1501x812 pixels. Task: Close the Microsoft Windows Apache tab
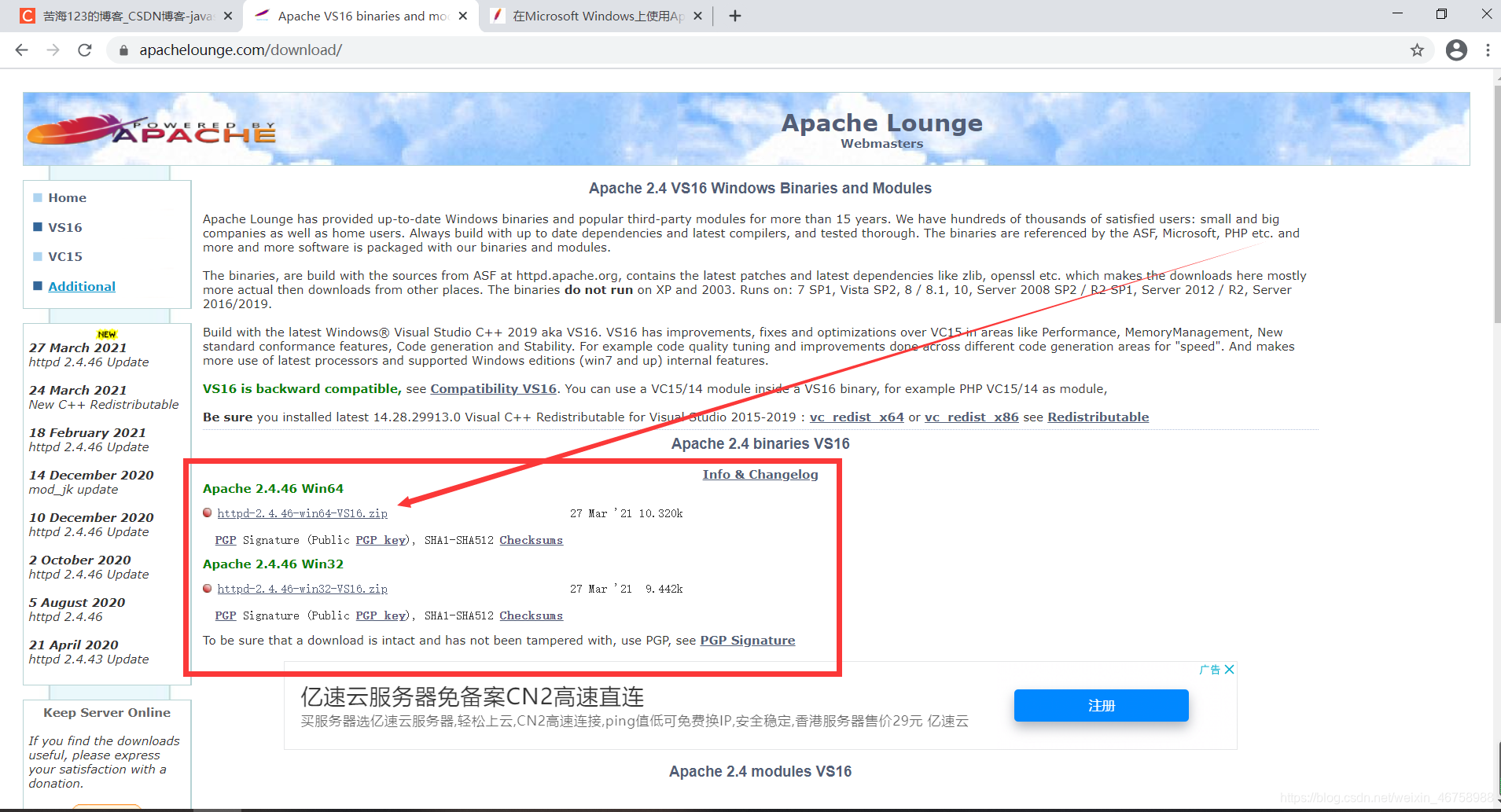[697, 16]
